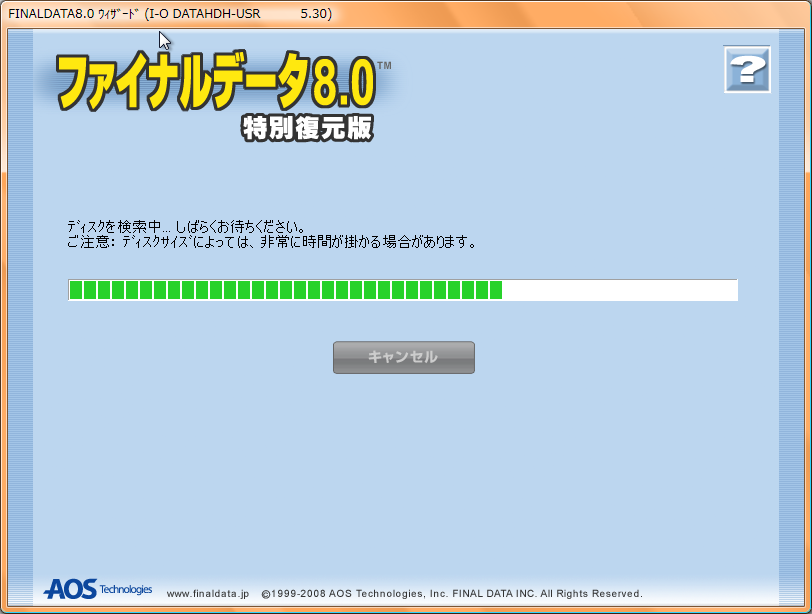Image resolution: width=812 pixels, height=614 pixels.
Task: Click the ディスクを検索中 status text
Action: [x=186, y=227]
